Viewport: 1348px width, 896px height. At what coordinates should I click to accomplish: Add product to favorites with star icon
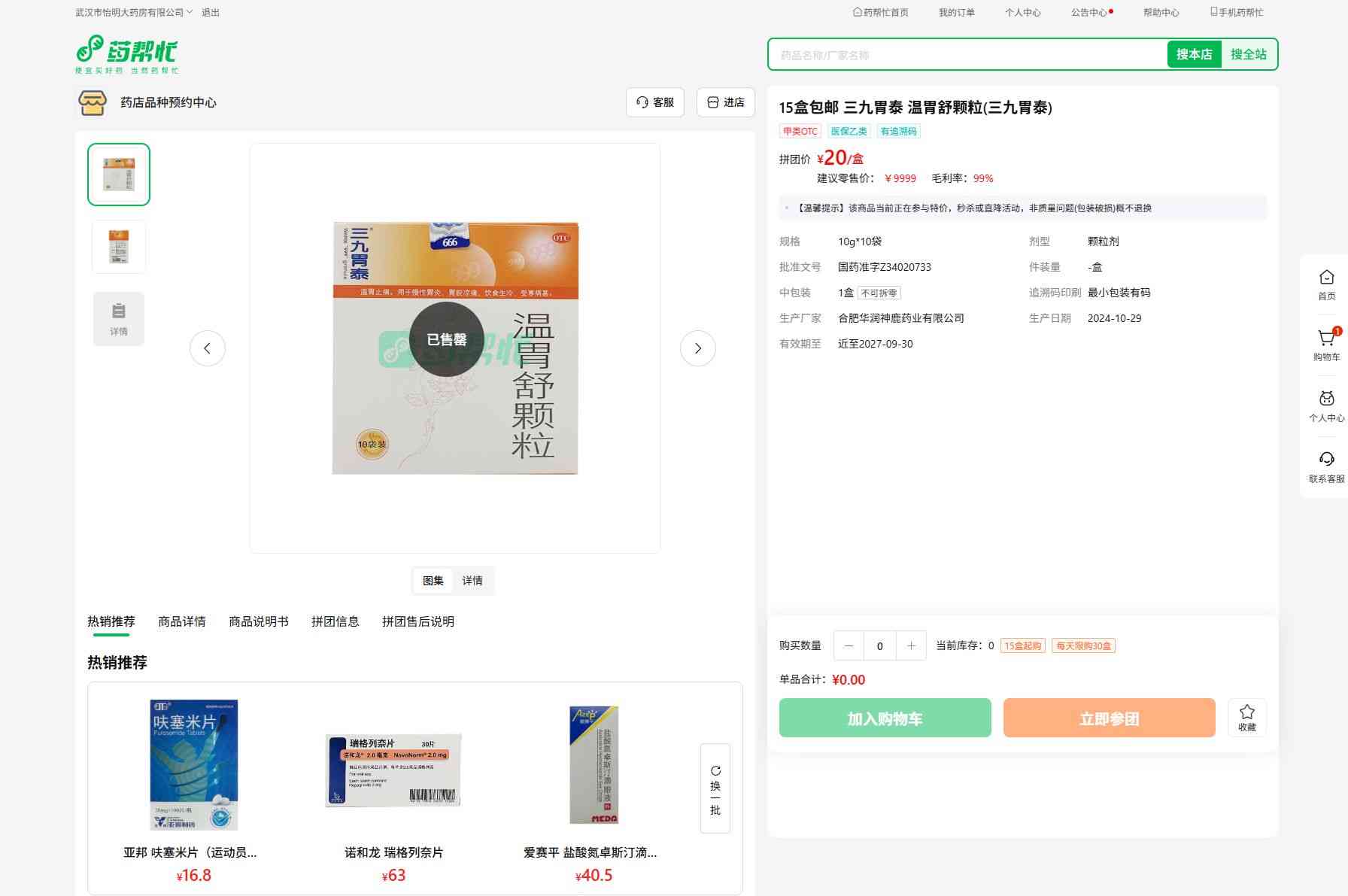[1246, 717]
